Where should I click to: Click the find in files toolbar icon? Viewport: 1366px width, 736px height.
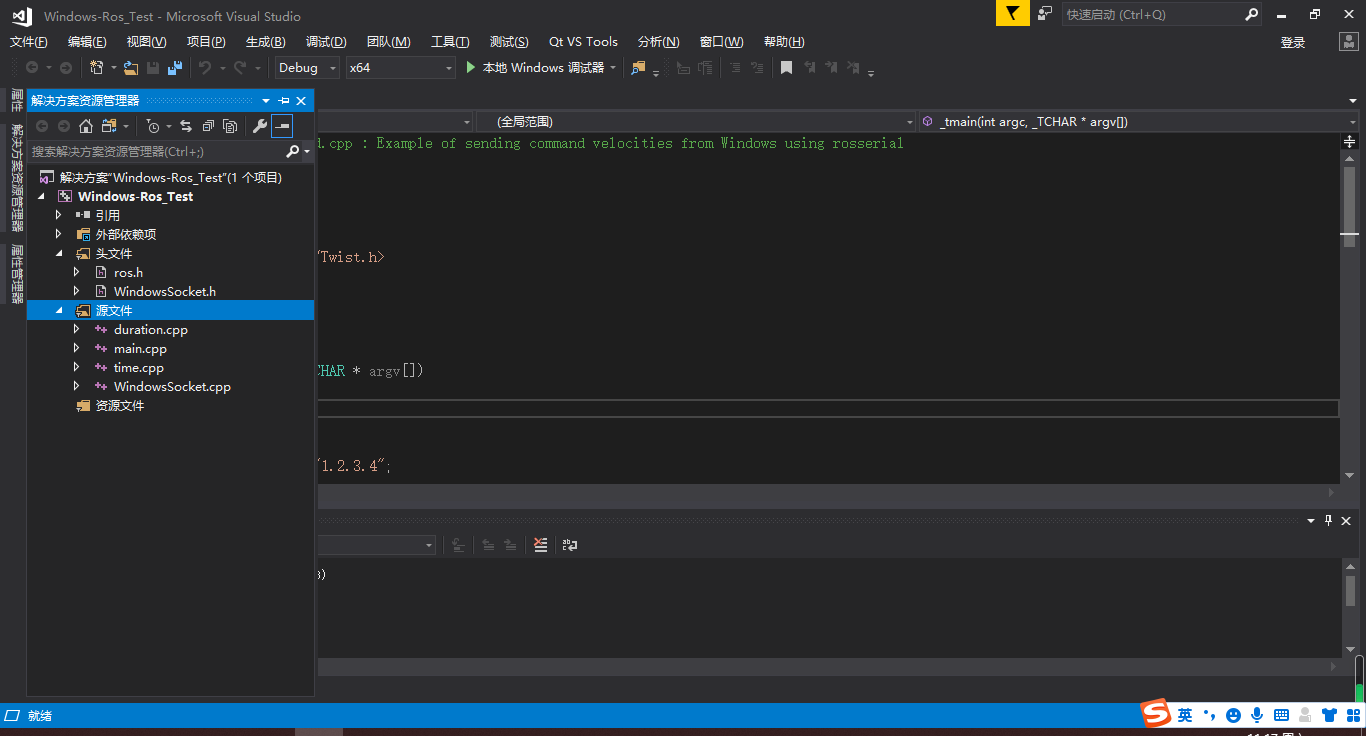pos(639,68)
